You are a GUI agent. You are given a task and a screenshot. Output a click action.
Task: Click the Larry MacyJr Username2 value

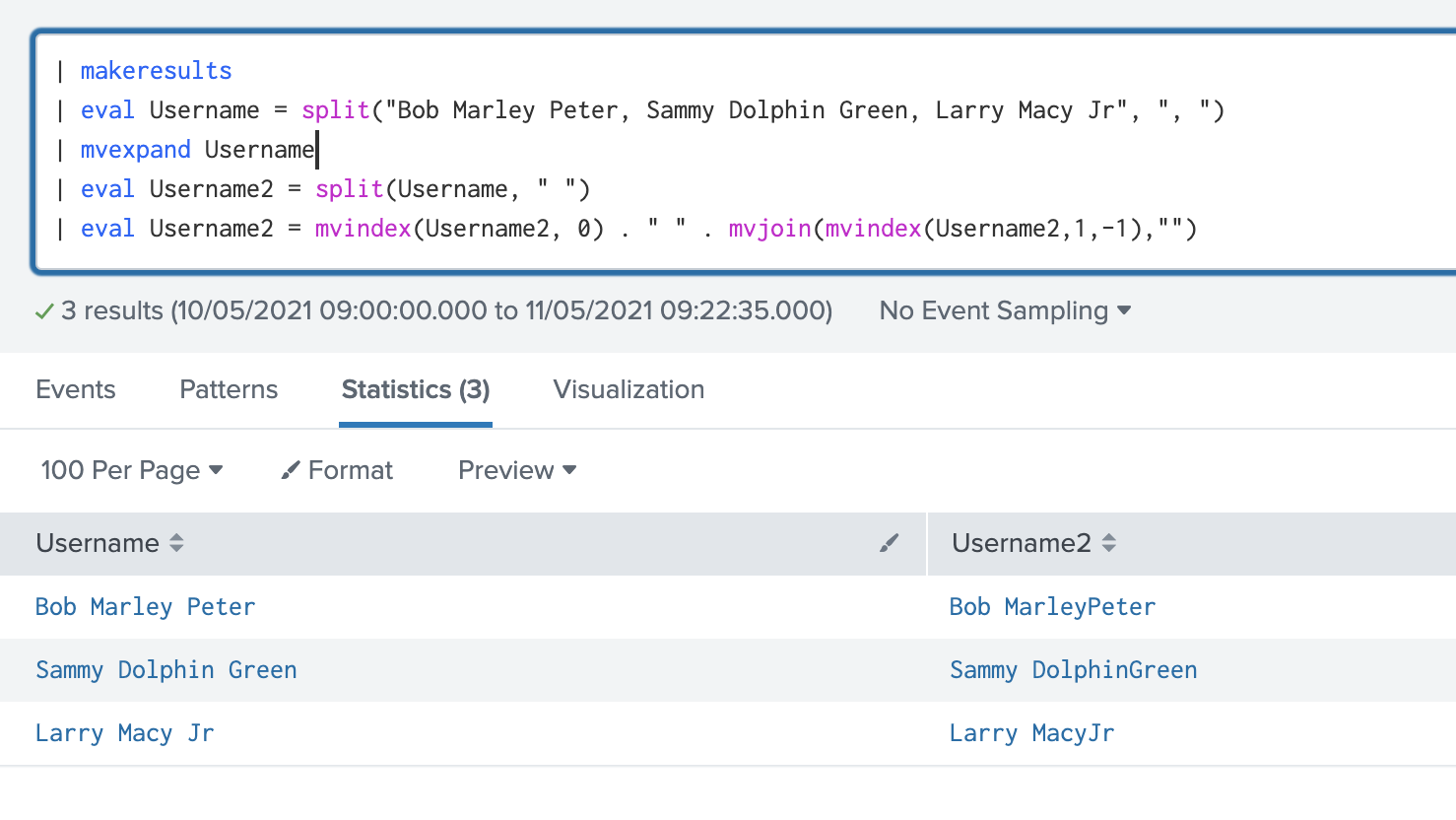point(1031,733)
